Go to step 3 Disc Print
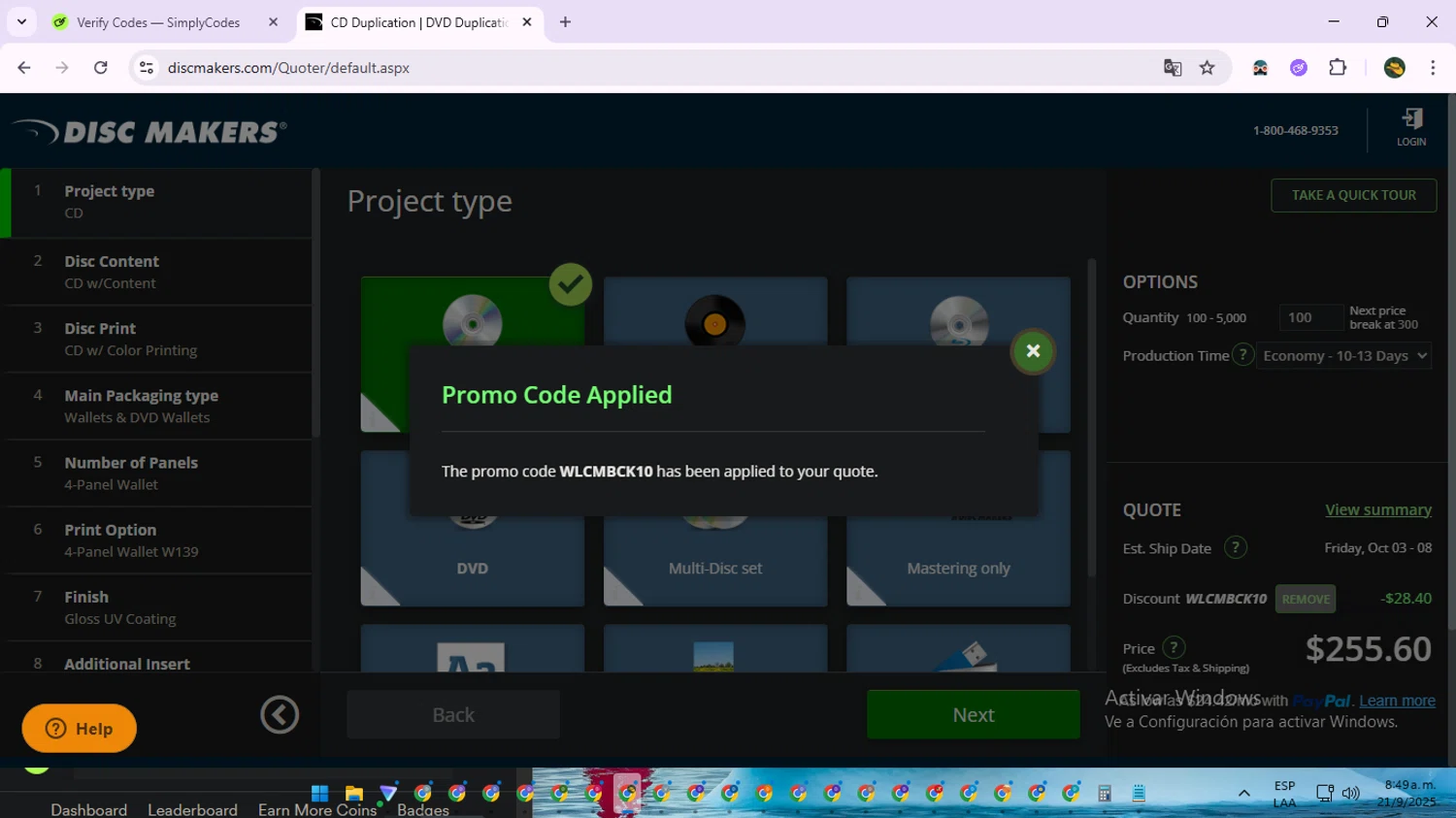This screenshot has height=818, width=1456. (155, 339)
